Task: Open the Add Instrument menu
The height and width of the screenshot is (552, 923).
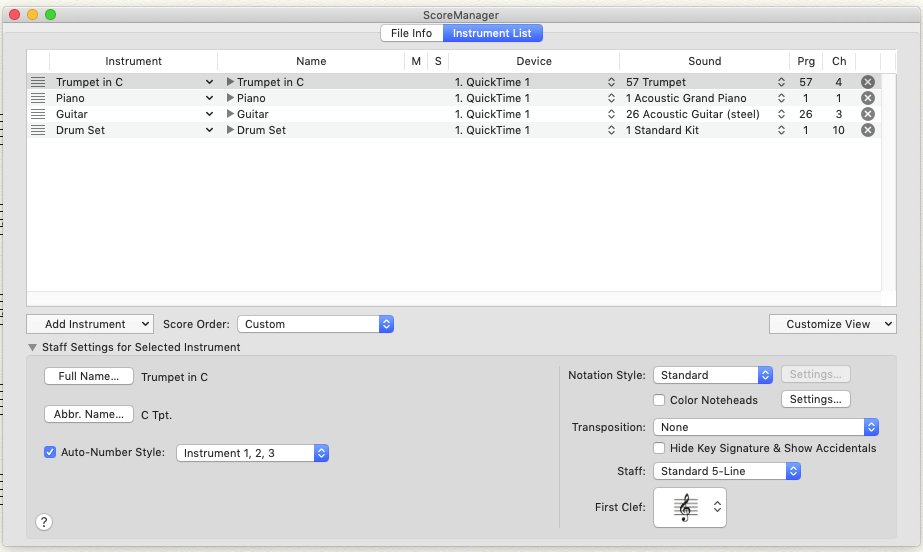Action: click(x=90, y=324)
